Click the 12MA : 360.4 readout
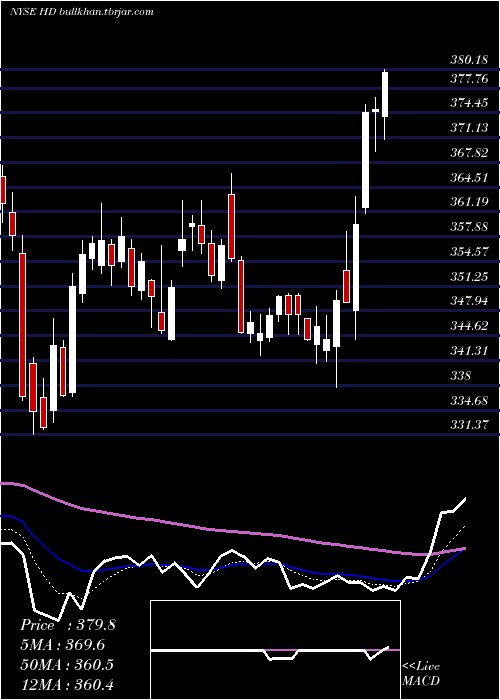This screenshot has height=700, width=500. tap(67, 684)
